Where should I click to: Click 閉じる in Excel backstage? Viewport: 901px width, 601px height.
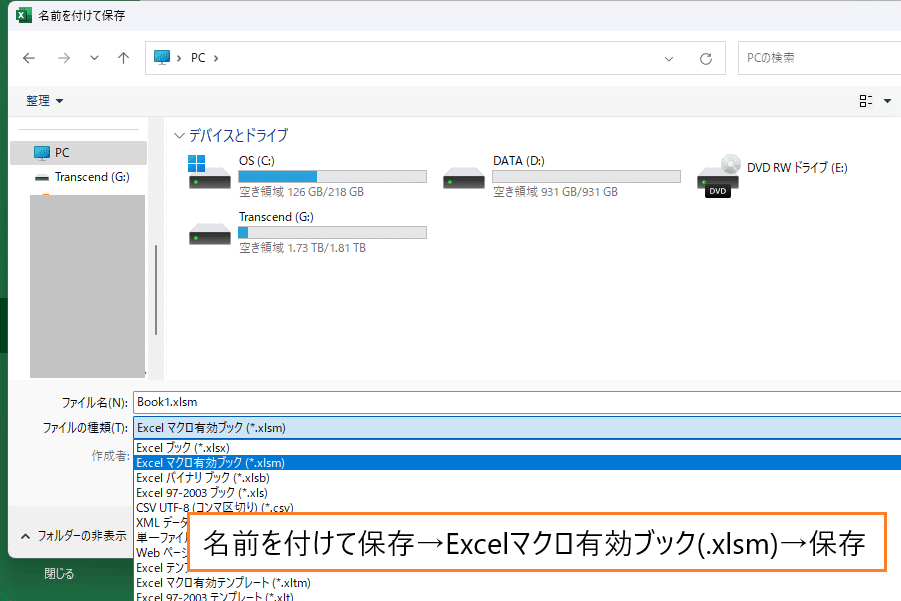pos(59,574)
